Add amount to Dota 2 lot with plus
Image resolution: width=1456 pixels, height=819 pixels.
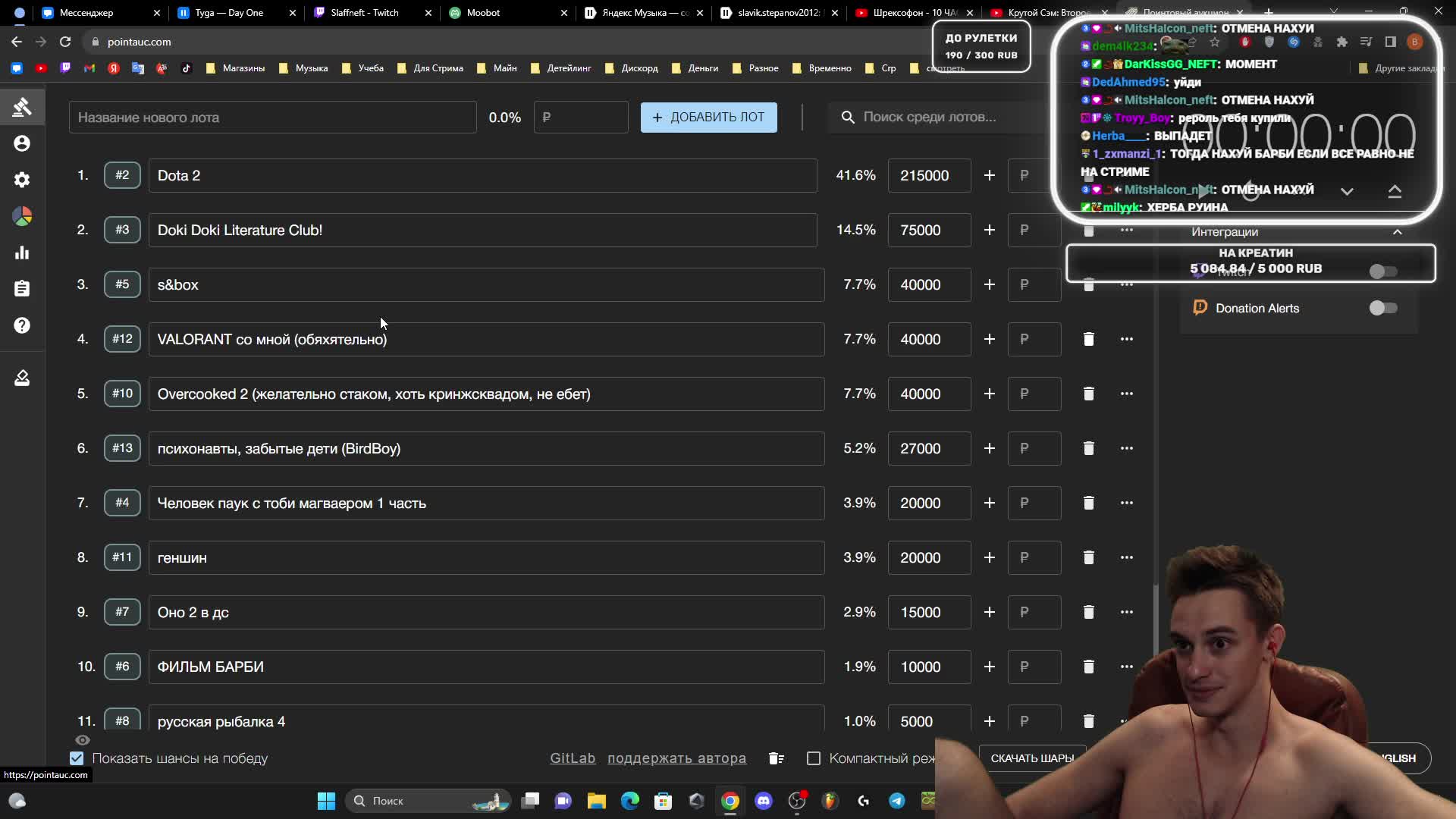989,175
